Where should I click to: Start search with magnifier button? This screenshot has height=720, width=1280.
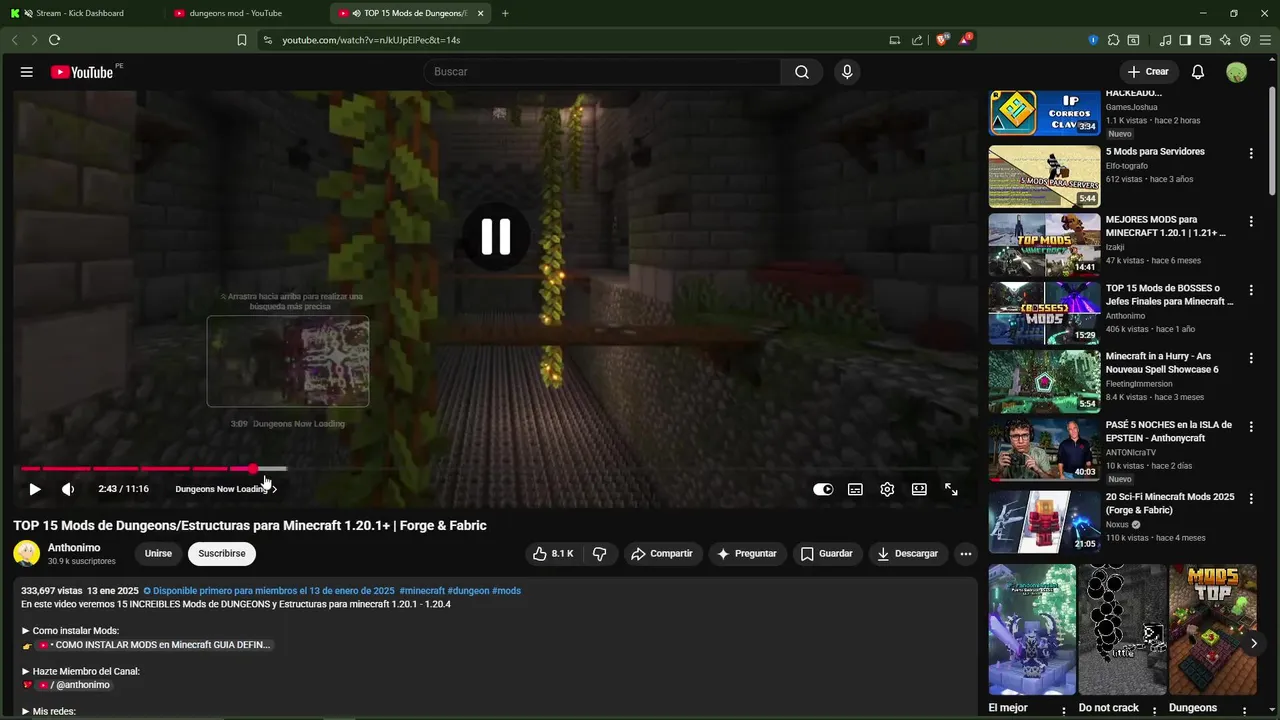(802, 72)
